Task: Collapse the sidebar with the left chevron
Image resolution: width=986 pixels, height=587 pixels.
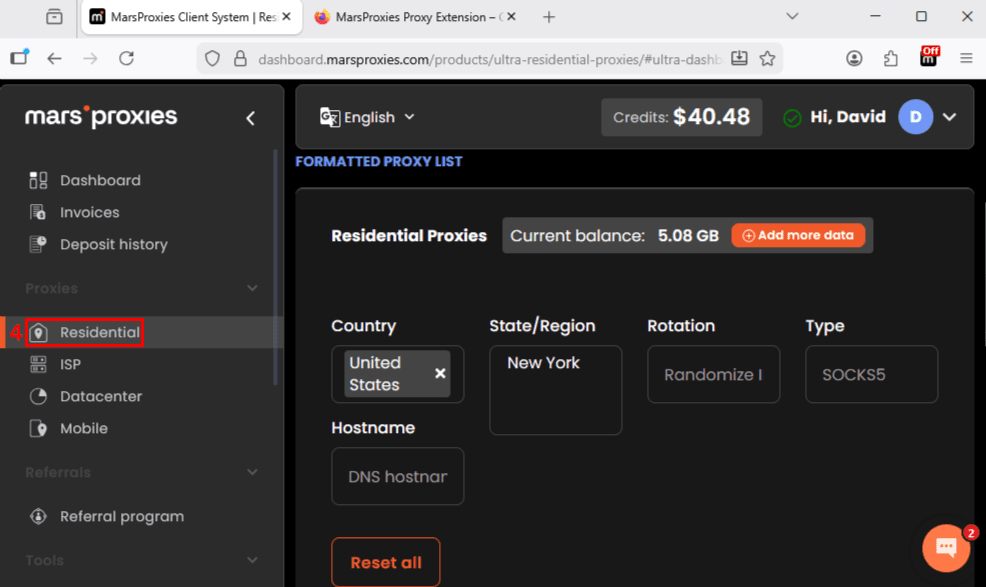Action: point(250,118)
